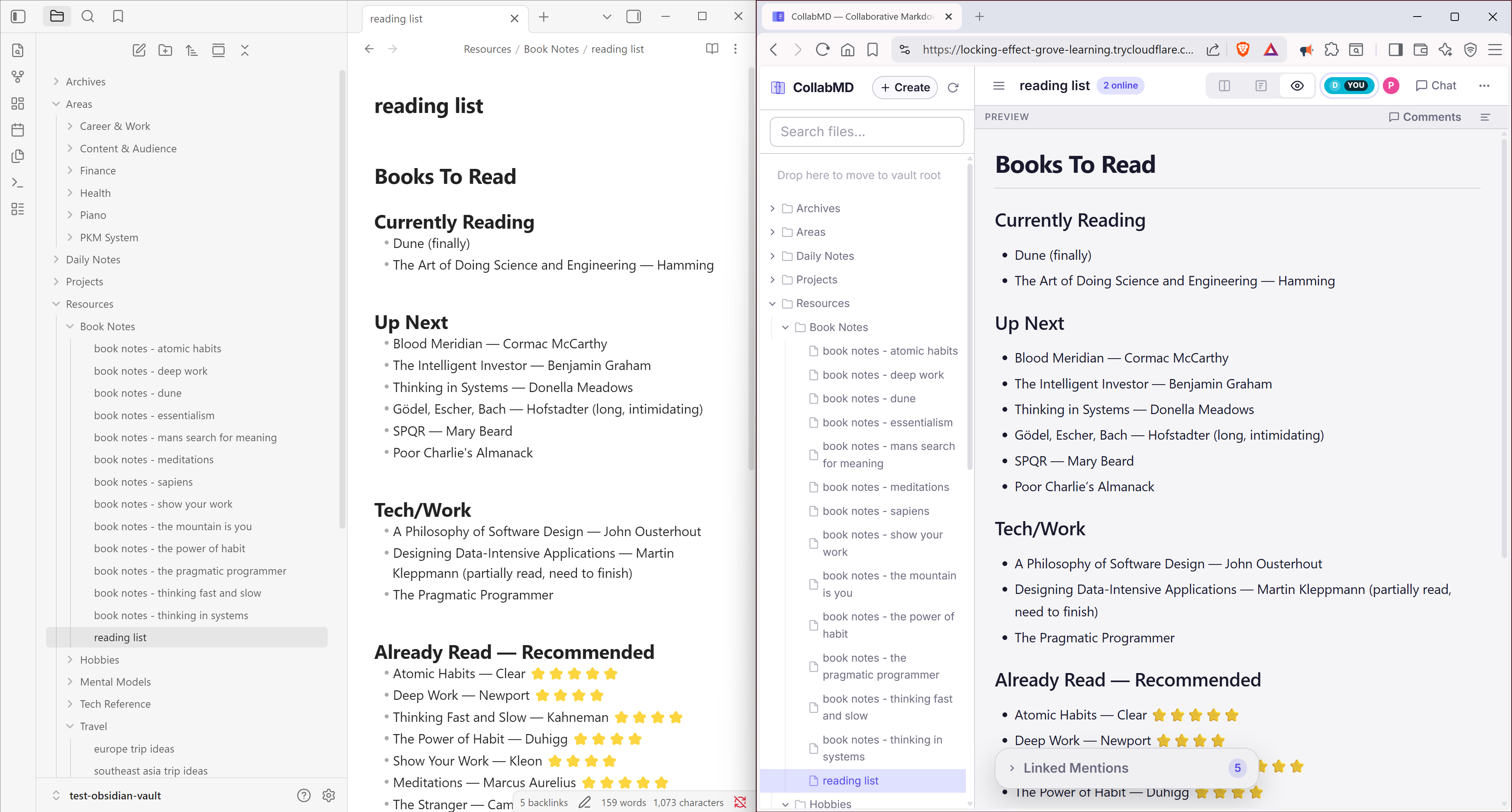This screenshot has width=1512, height=812.
Task: Refresh CollabMD file list icon
Action: pos(953,87)
